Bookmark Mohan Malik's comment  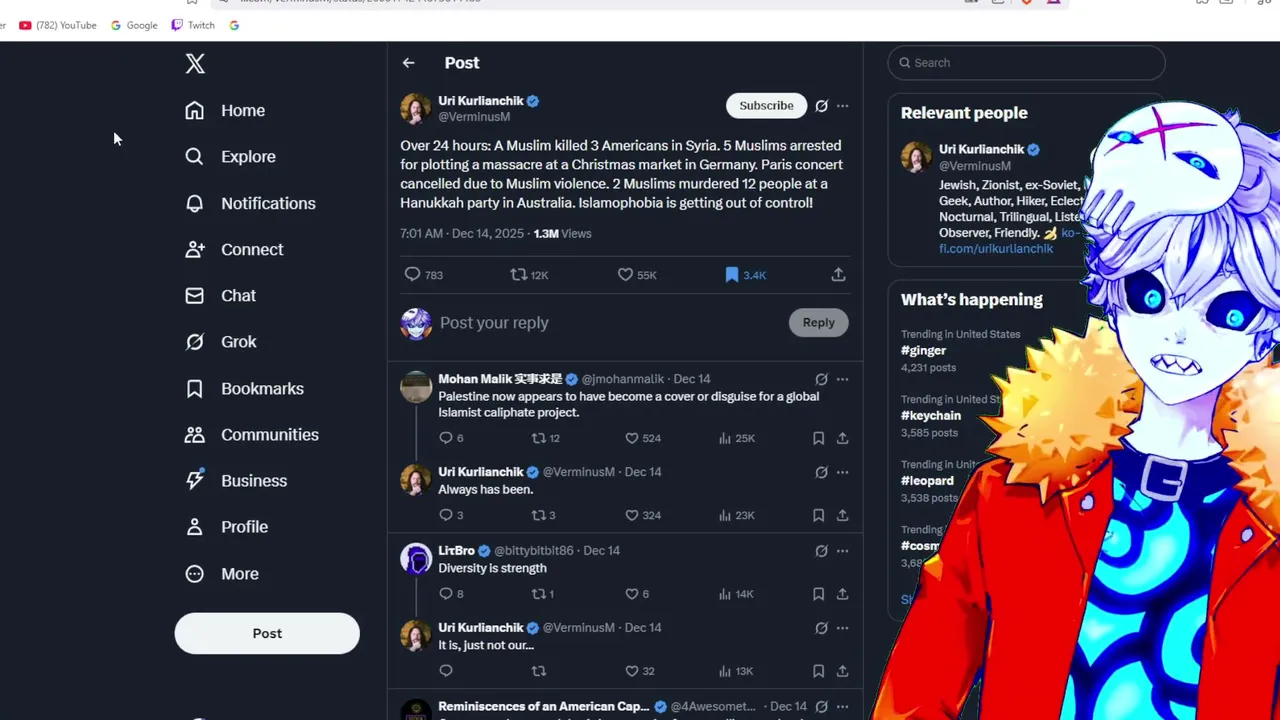point(818,438)
